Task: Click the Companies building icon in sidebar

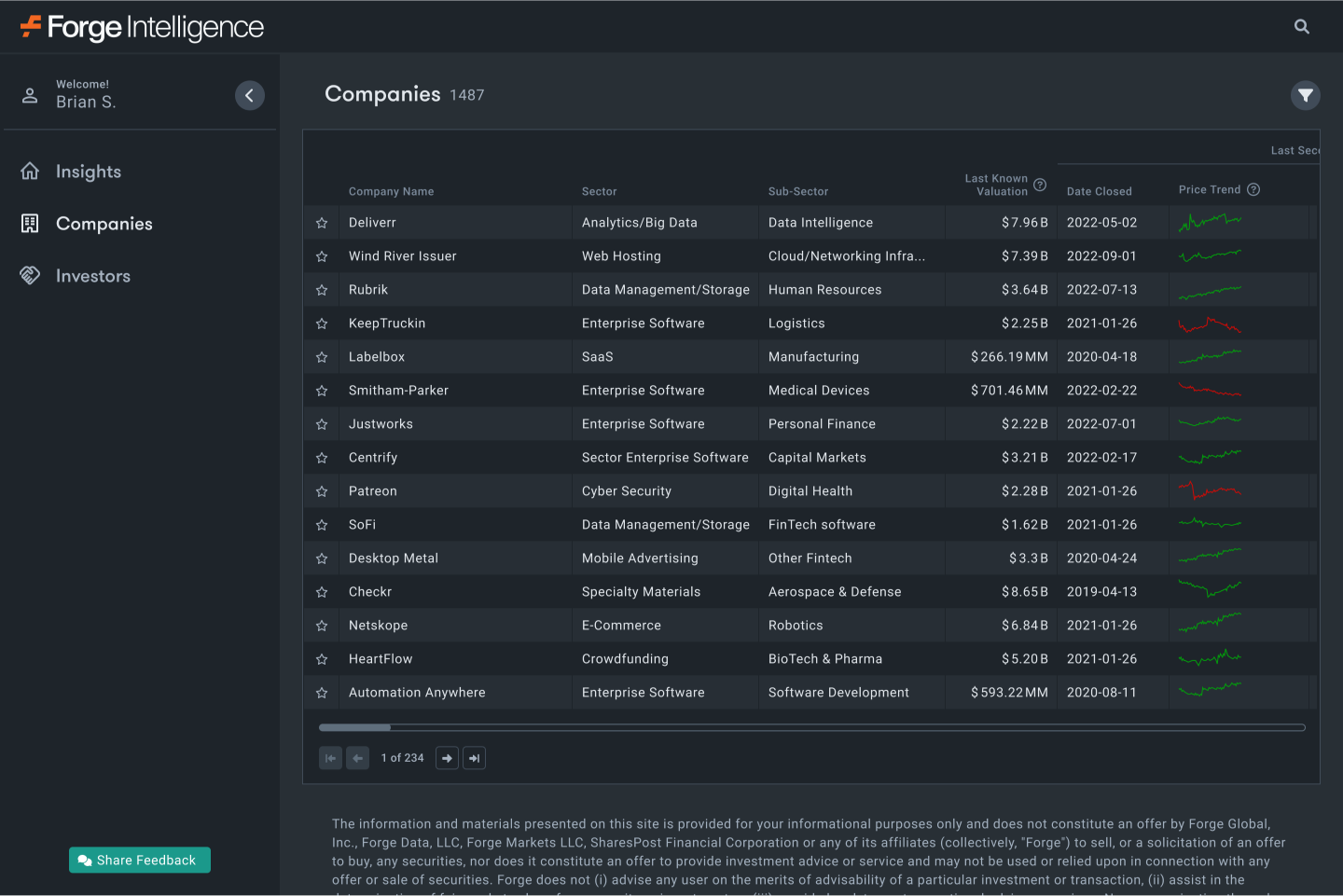Action: coord(29,223)
